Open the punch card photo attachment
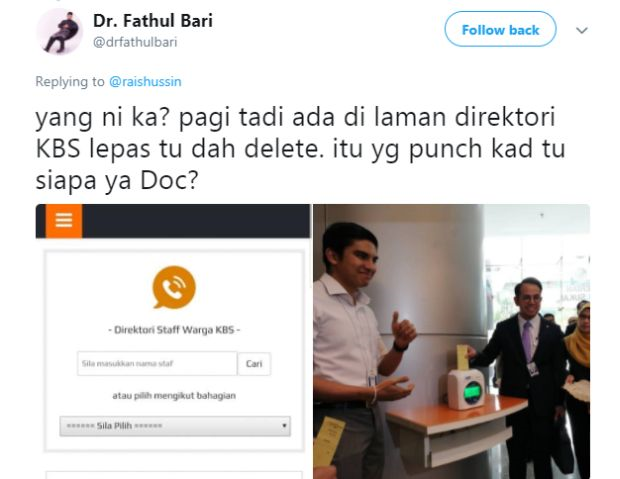Image resolution: width=620 pixels, height=479 pixels. [452, 341]
